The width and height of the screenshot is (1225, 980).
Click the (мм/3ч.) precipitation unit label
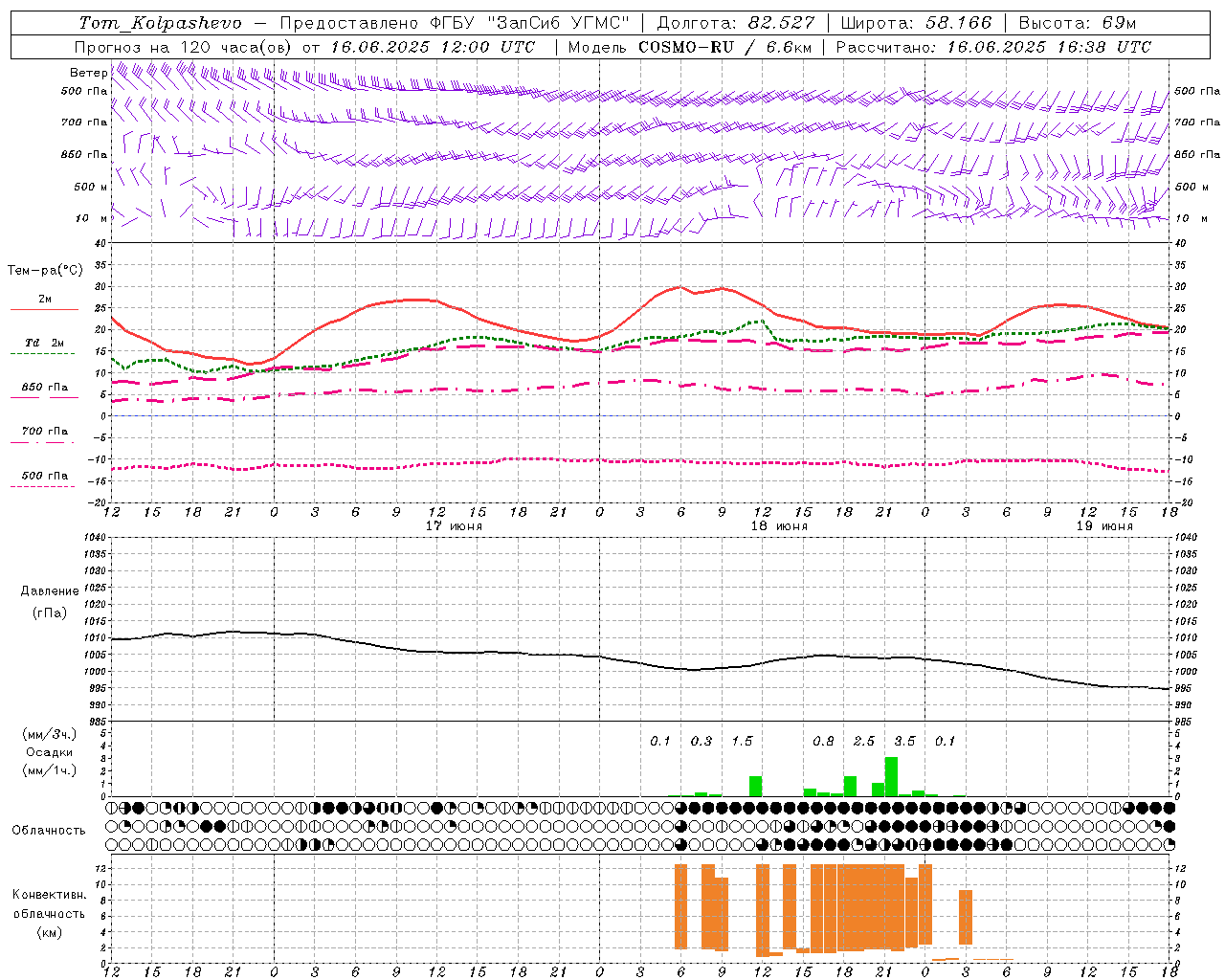tap(50, 734)
